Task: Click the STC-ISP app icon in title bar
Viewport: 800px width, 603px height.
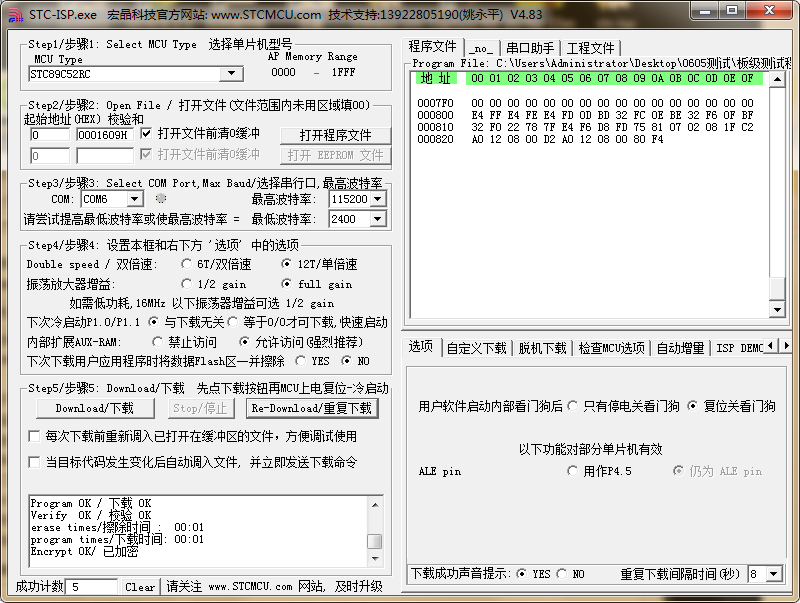Action: click(x=15, y=15)
